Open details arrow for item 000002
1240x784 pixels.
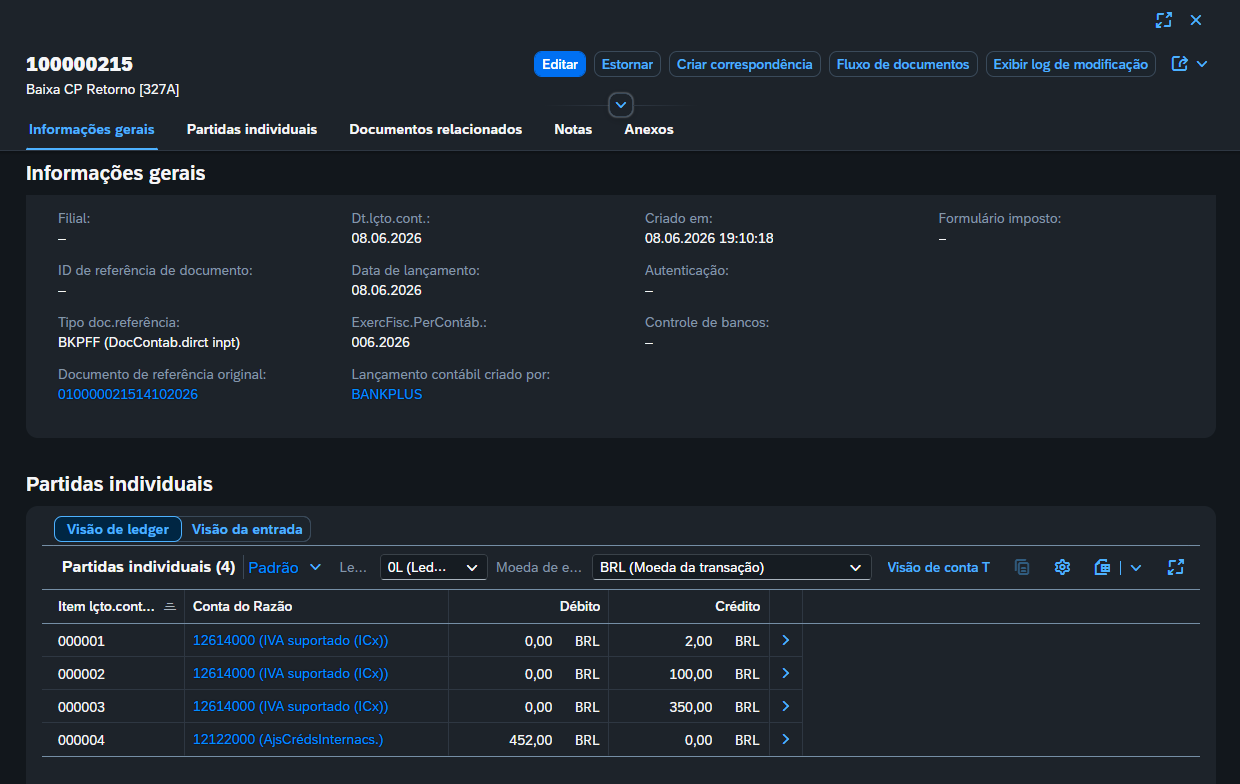[786, 673]
